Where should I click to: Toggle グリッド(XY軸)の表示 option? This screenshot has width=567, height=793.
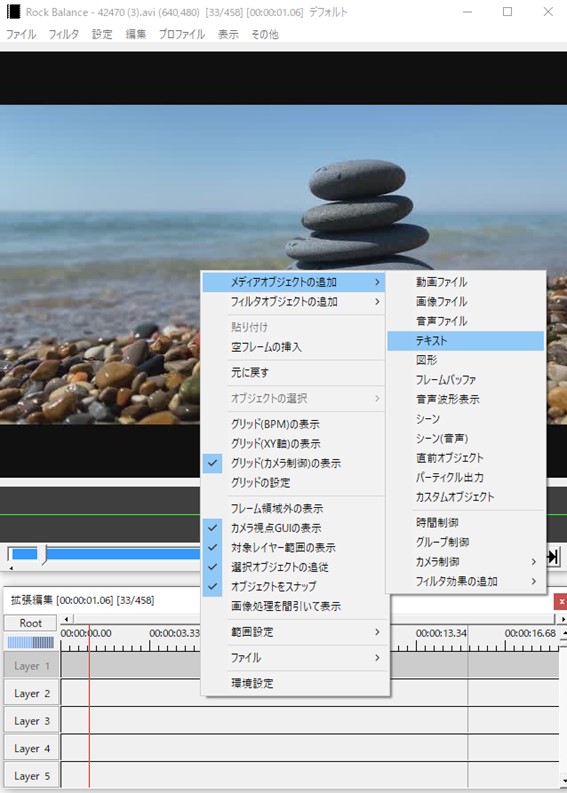pos(294,444)
